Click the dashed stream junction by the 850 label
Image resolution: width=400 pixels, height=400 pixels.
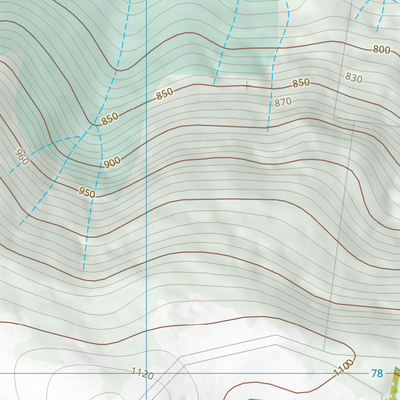pos(96,125)
